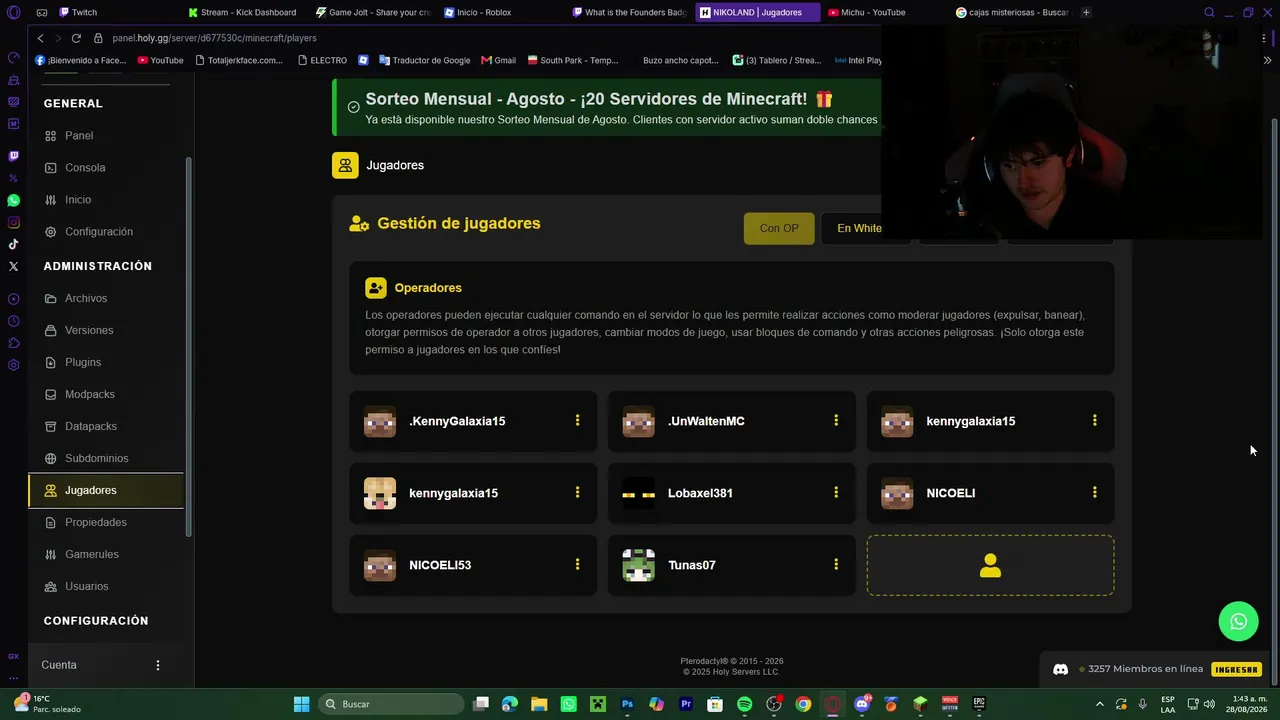The image size is (1280, 720).
Task: Go to Panel in the sidebar
Action: (79, 136)
